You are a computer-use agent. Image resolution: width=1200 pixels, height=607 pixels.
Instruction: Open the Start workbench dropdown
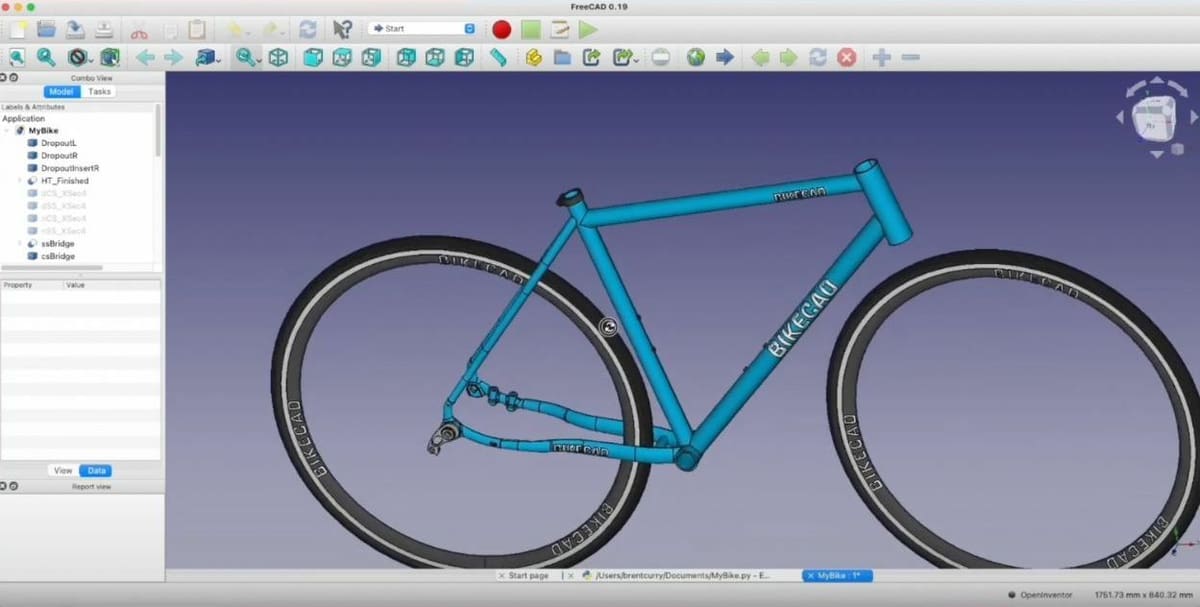422,28
